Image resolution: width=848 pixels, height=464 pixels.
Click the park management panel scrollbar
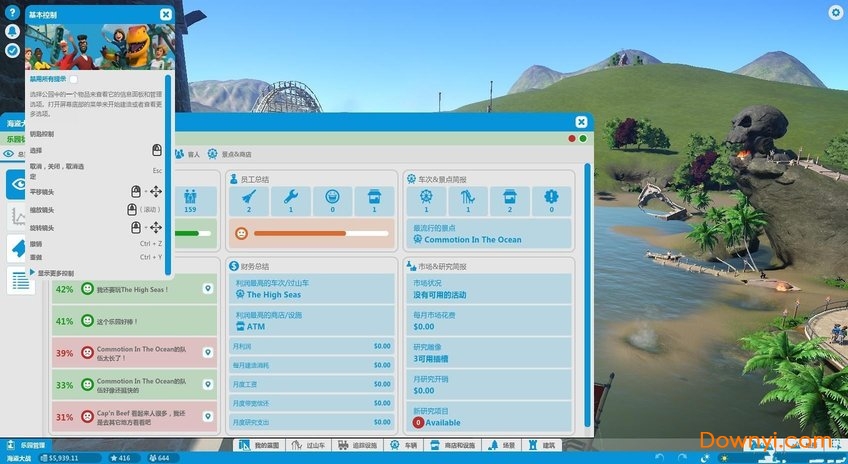[x=587, y=295]
